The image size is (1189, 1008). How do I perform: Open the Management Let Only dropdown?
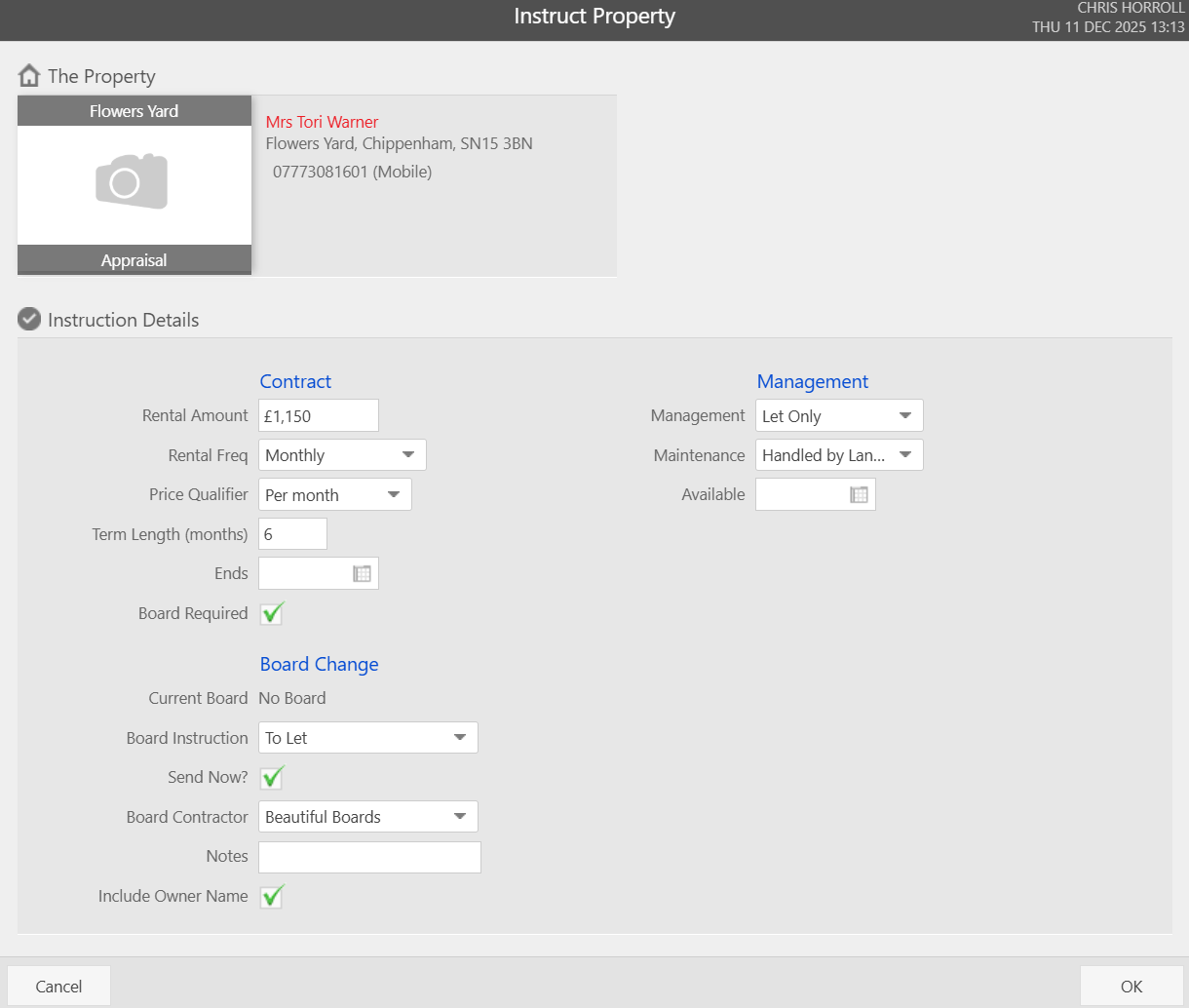(839, 415)
